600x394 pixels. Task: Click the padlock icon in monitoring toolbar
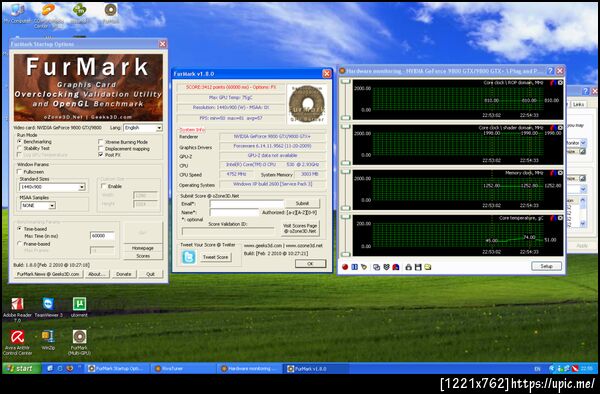click(x=408, y=267)
